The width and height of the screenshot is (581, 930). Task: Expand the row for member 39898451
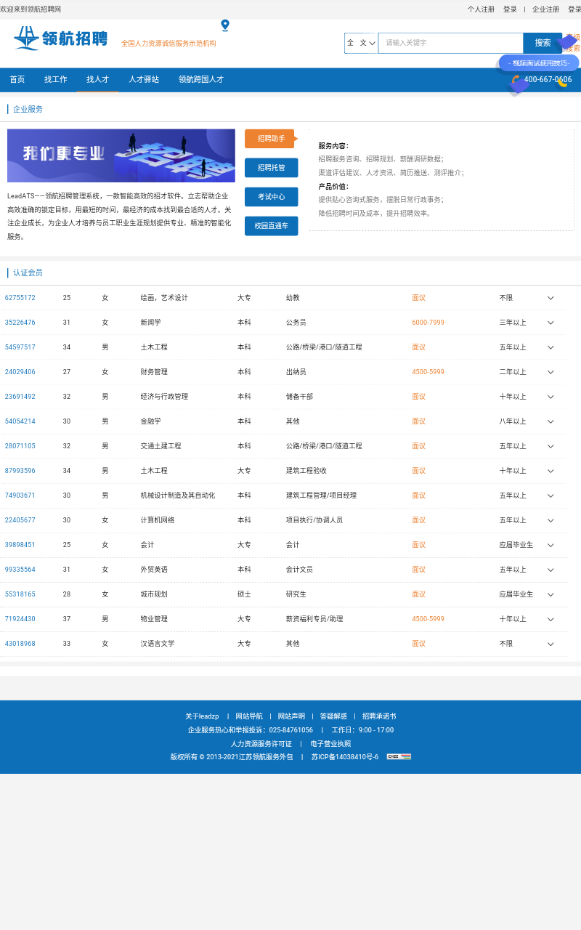[x=551, y=545]
